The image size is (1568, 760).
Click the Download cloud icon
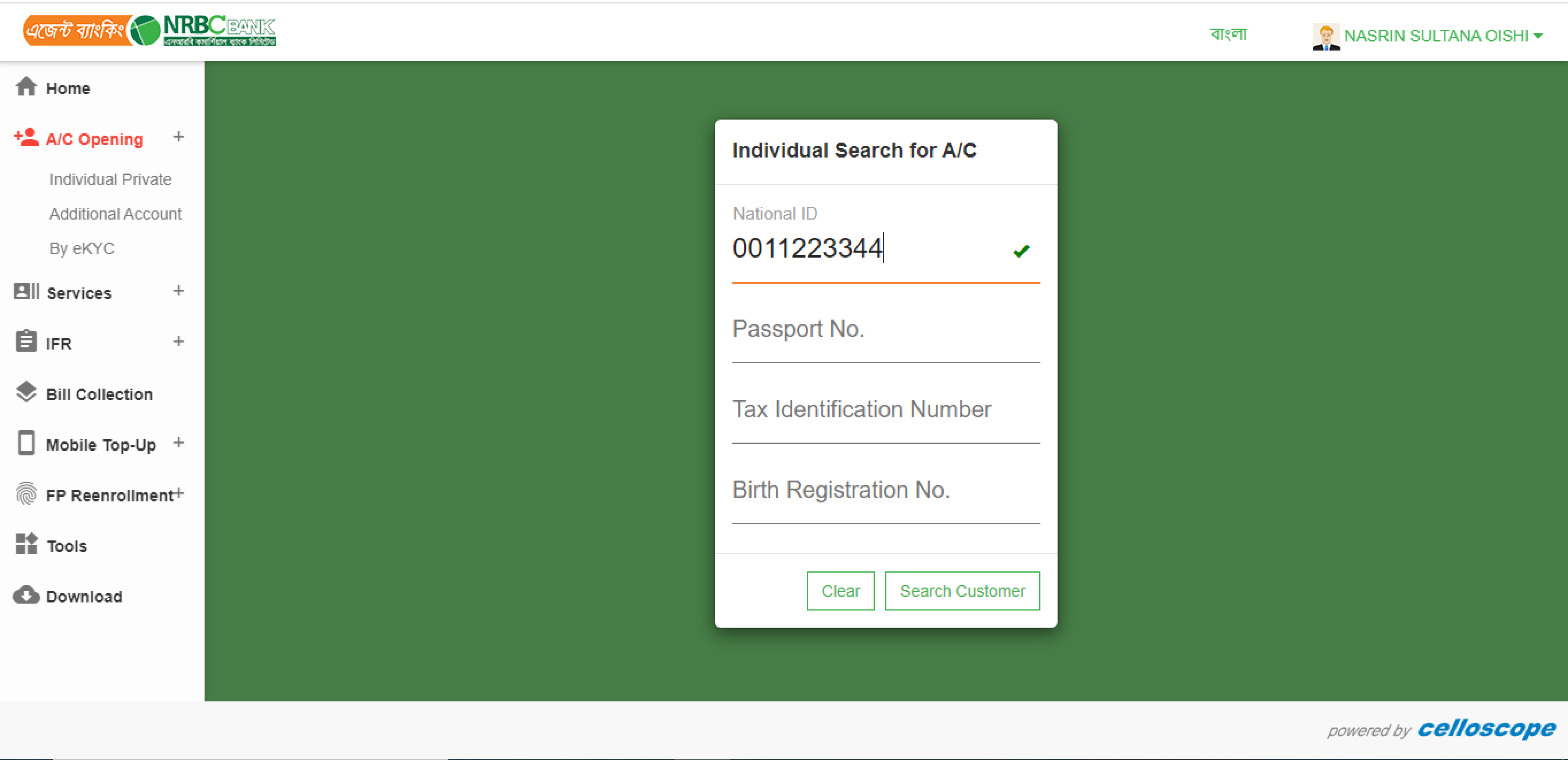[x=26, y=595]
